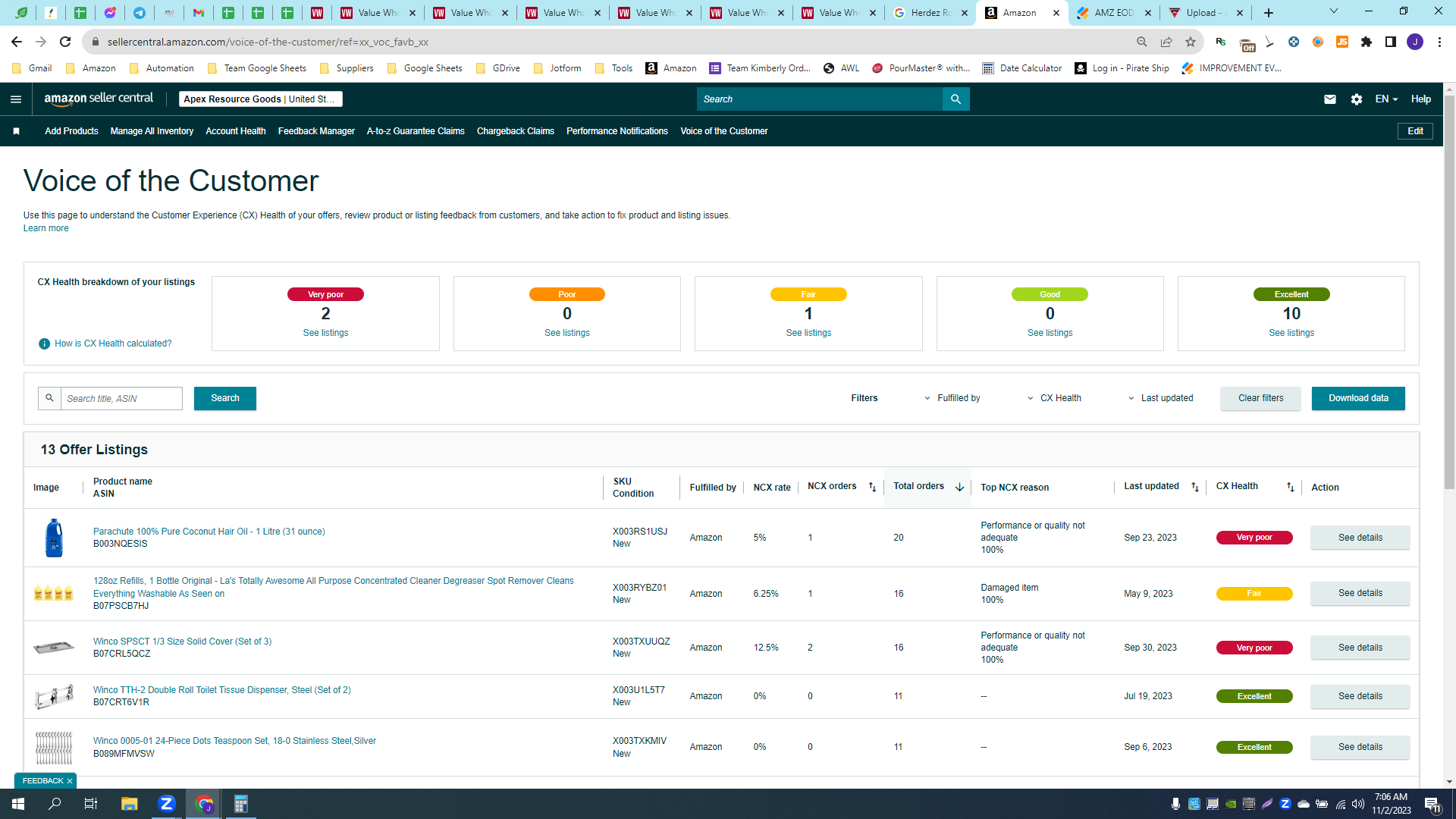Open the Chrome three-dot menu

pyautogui.click(x=1439, y=42)
